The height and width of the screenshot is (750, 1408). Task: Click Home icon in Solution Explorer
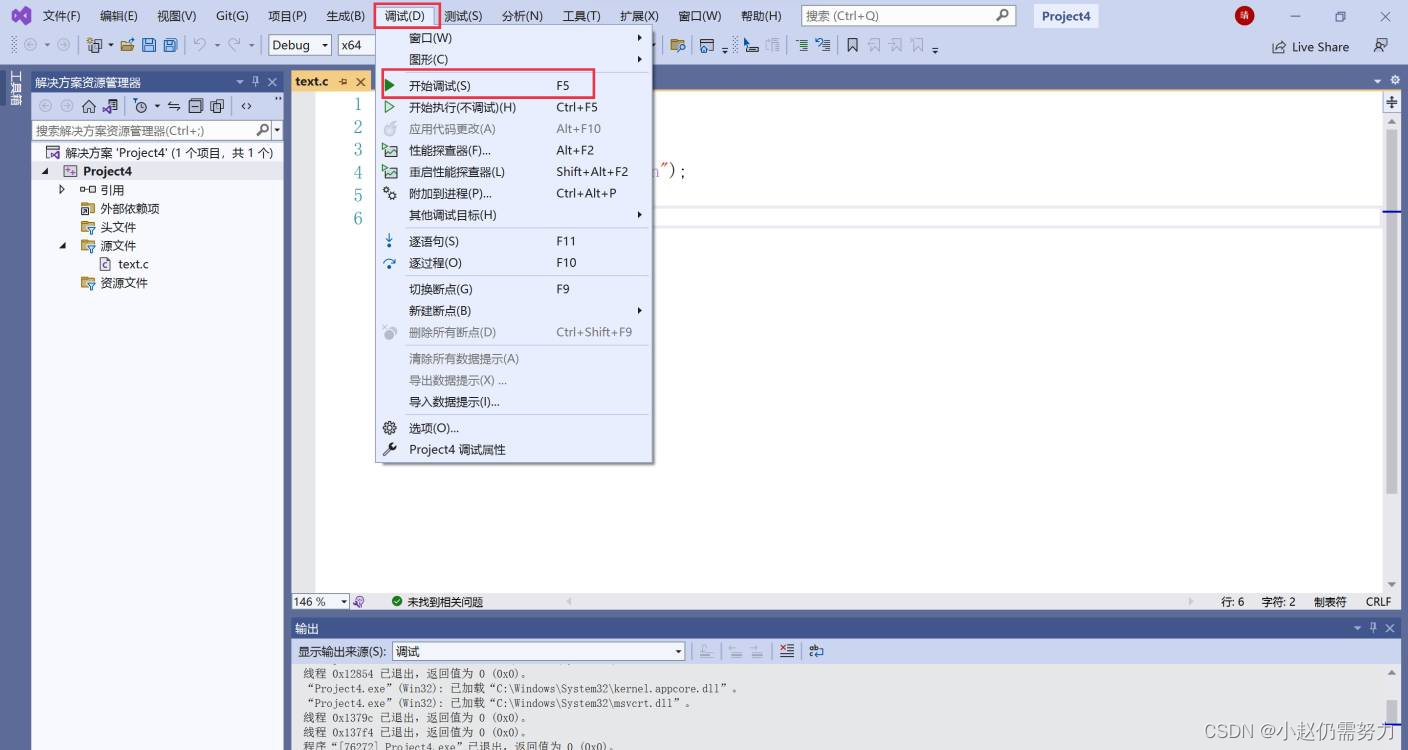[89, 106]
